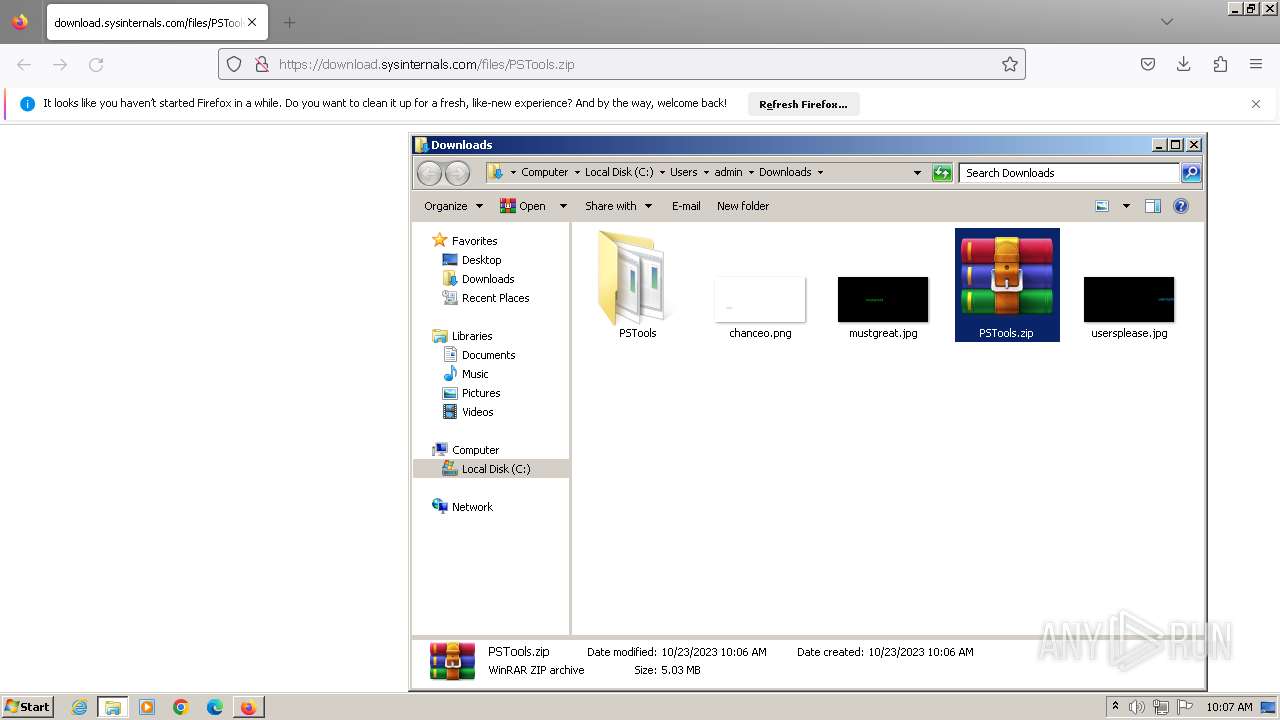Screen dimensions: 1280x720
Task: Select usersplease.jpg file
Action: pyautogui.click(x=1129, y=306)
